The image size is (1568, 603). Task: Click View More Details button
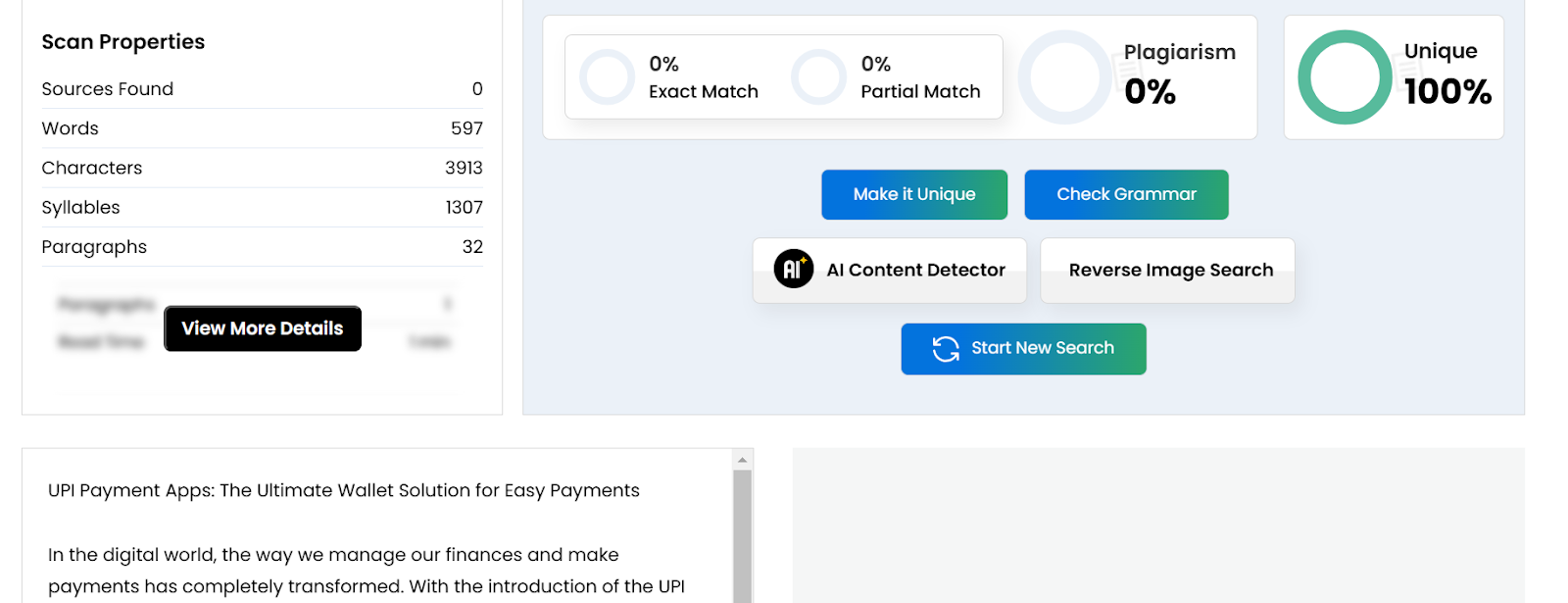click(263, 328)
